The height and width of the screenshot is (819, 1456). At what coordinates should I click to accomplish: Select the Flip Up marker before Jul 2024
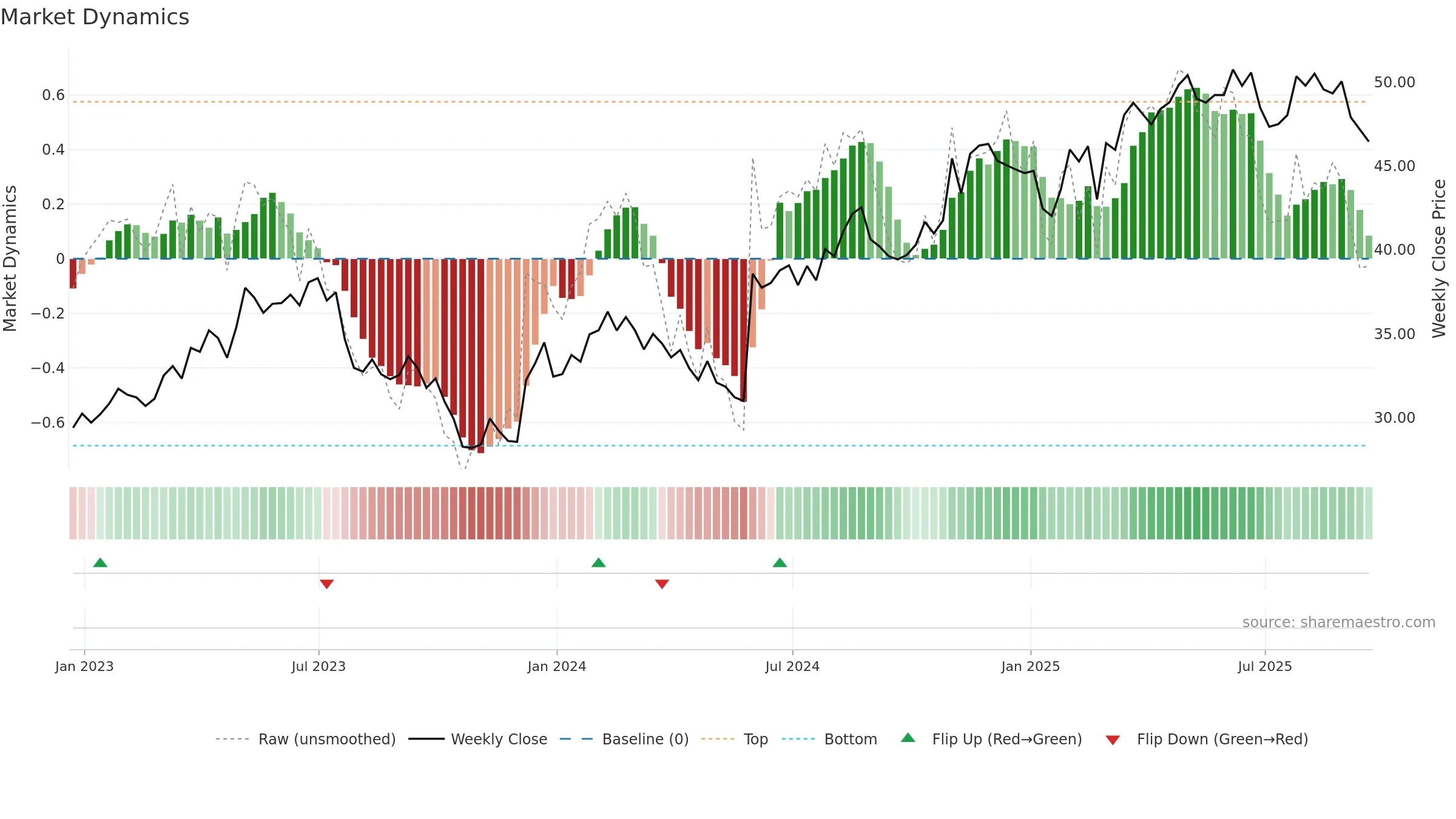780,562
